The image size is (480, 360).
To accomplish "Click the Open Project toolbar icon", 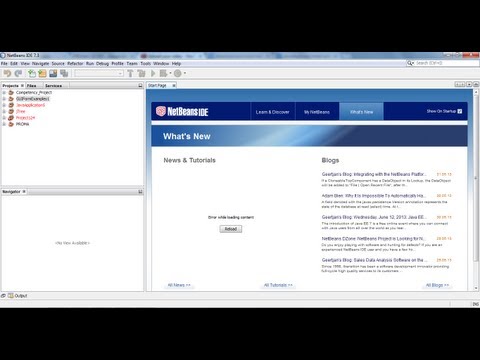I will pos(53,73).
